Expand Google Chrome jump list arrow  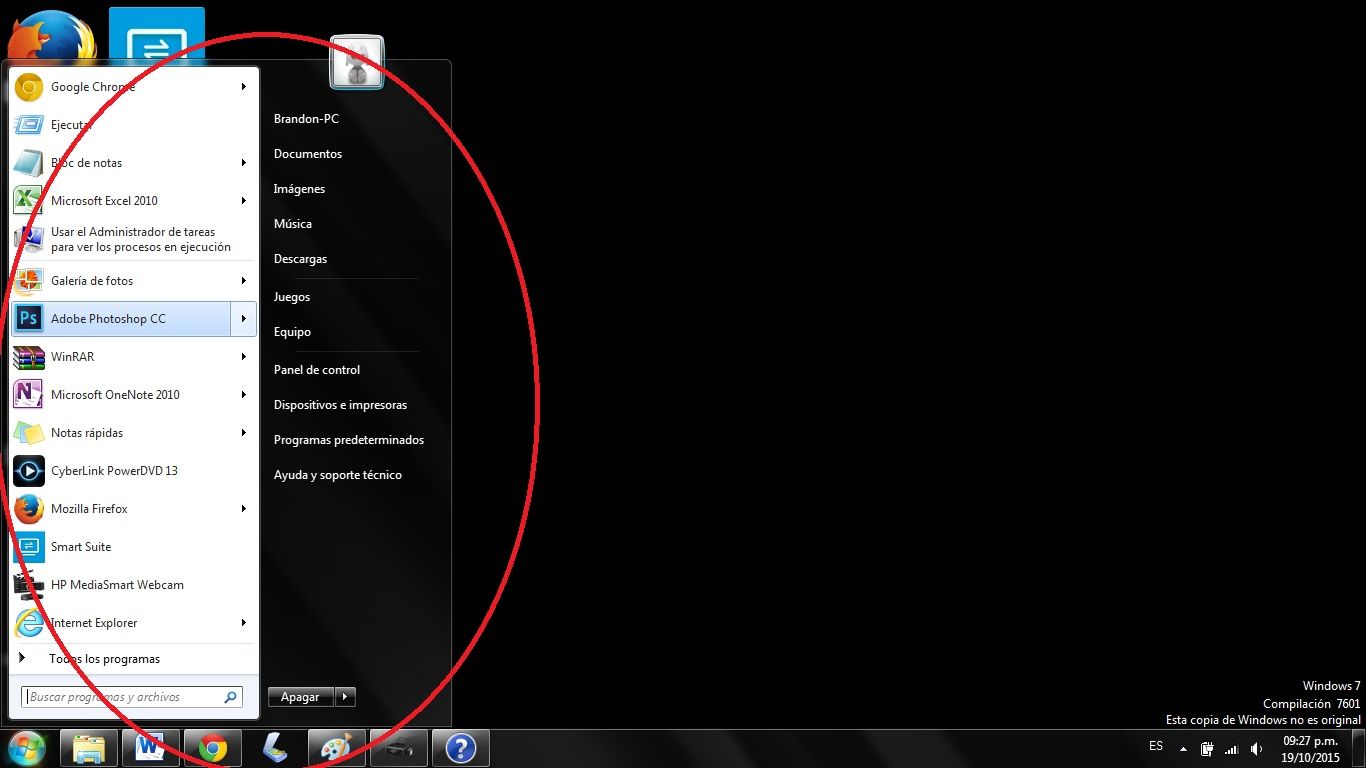pyautogui.click(x=244, y=87)
